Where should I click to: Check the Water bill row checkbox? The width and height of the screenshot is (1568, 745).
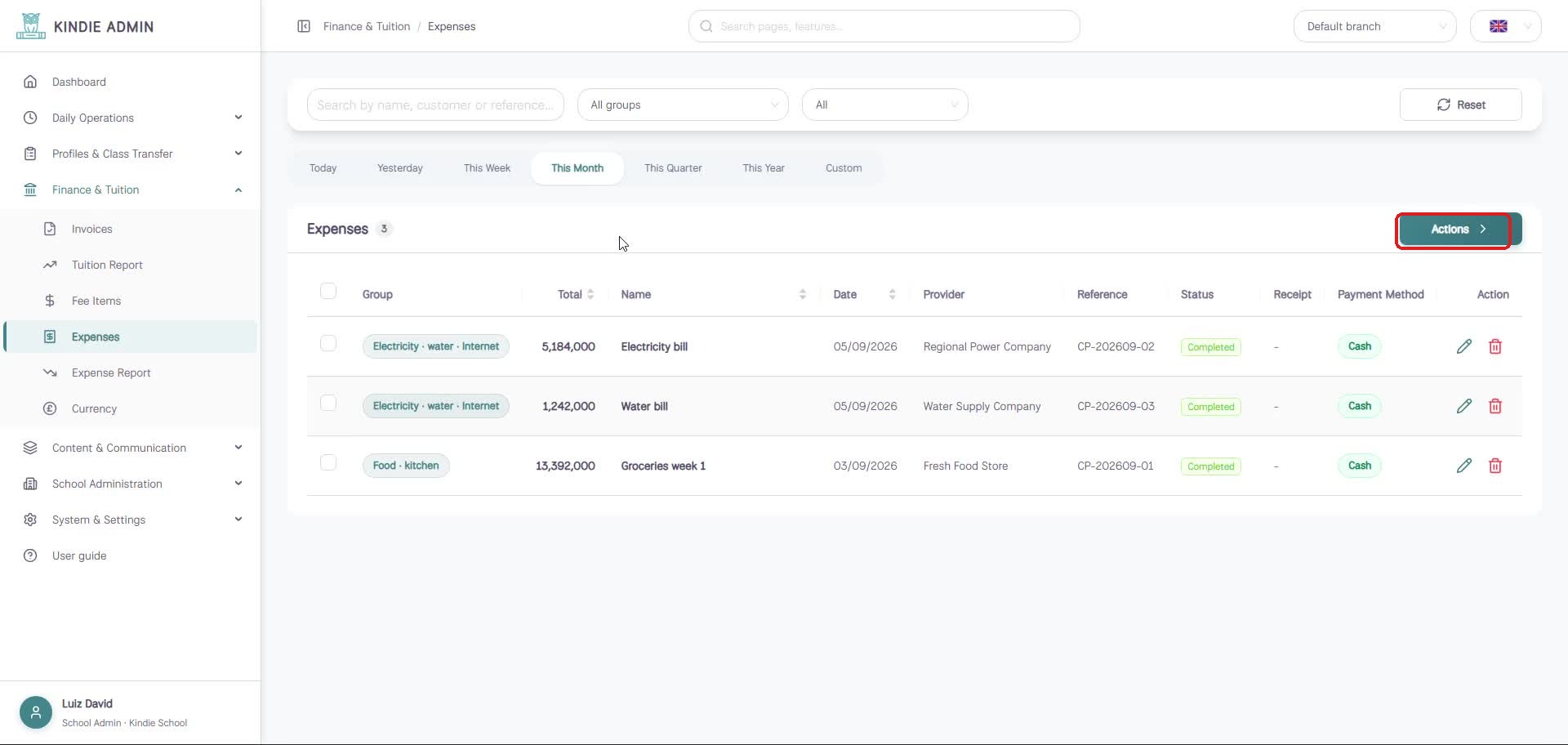(x=328, y=403)
